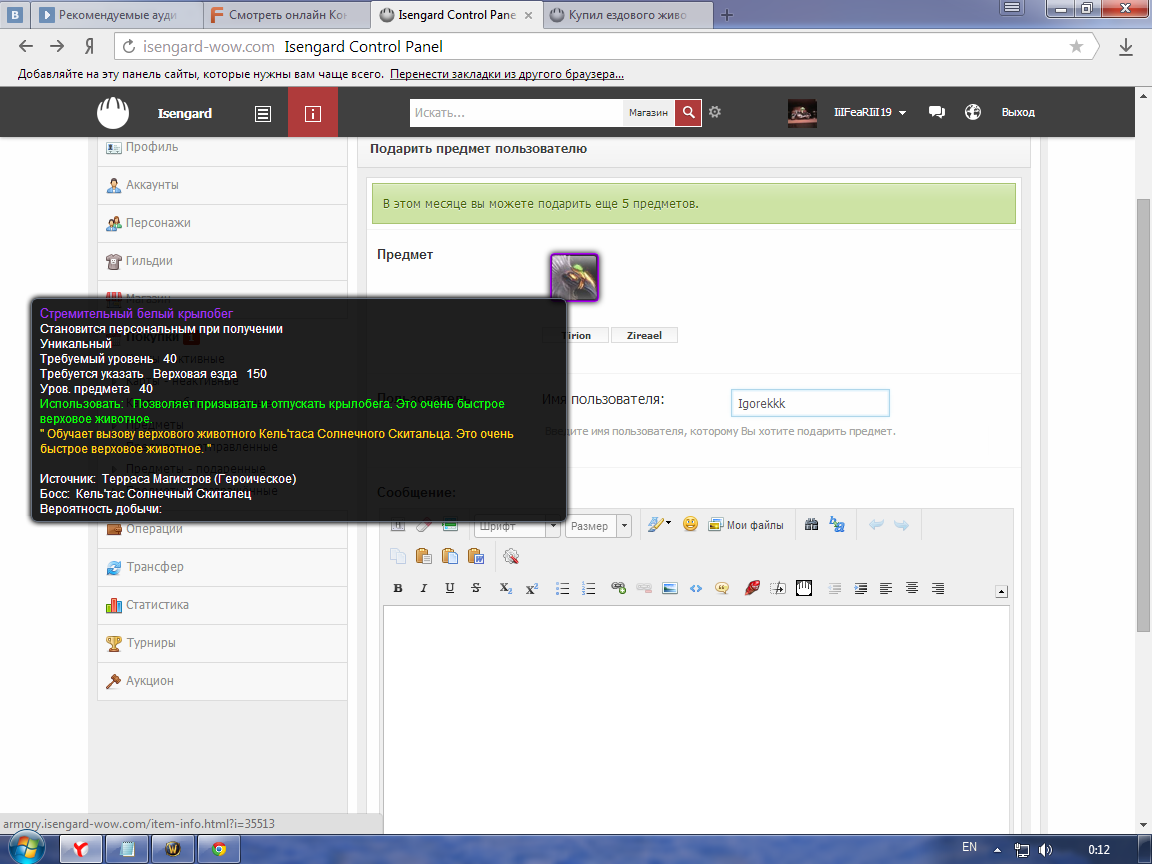Click the Isengard claw icon in editor toolbar

[x=804, y=588]
